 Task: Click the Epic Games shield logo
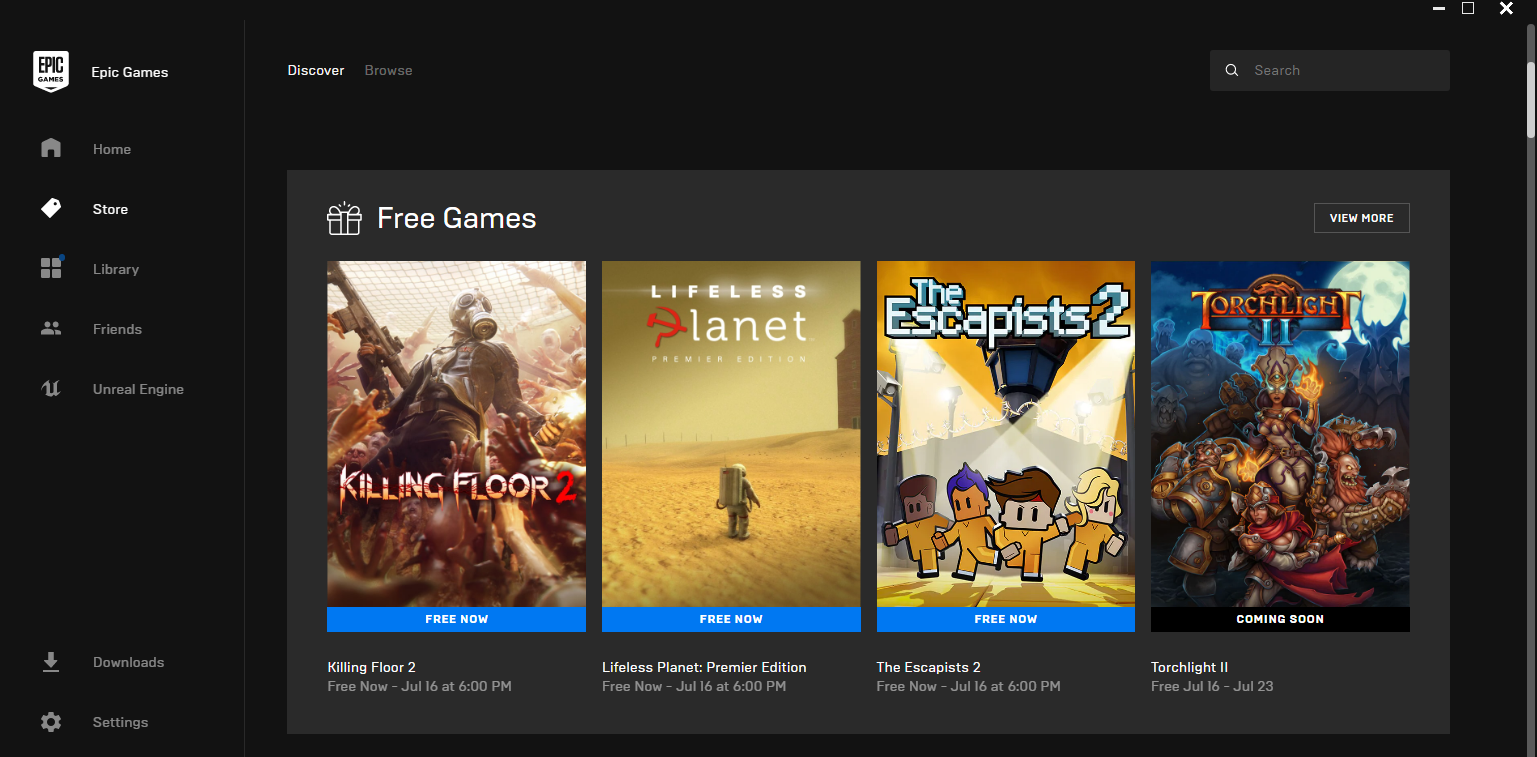[x=51, y=71]
